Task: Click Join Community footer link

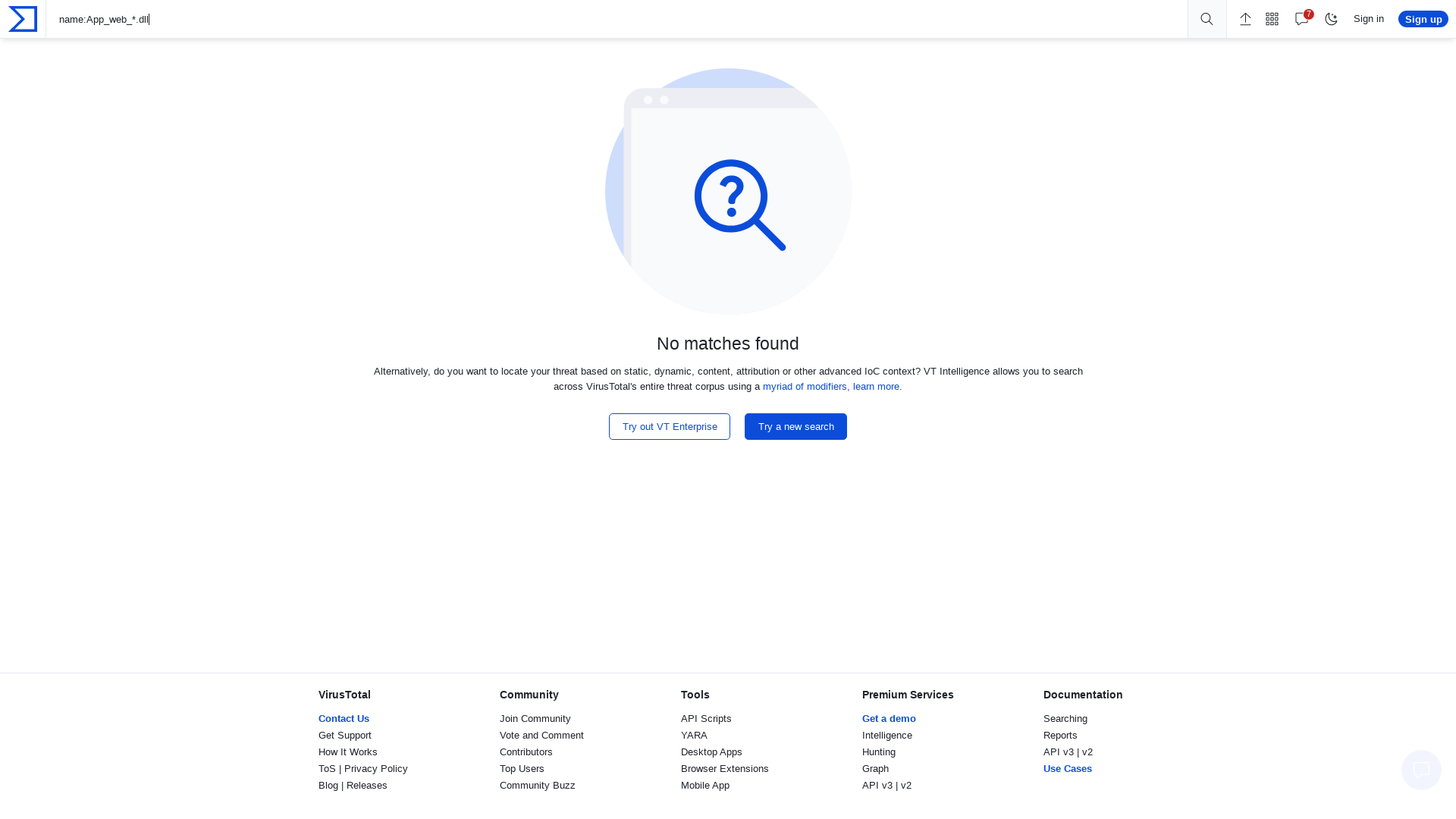Action: 535,718
